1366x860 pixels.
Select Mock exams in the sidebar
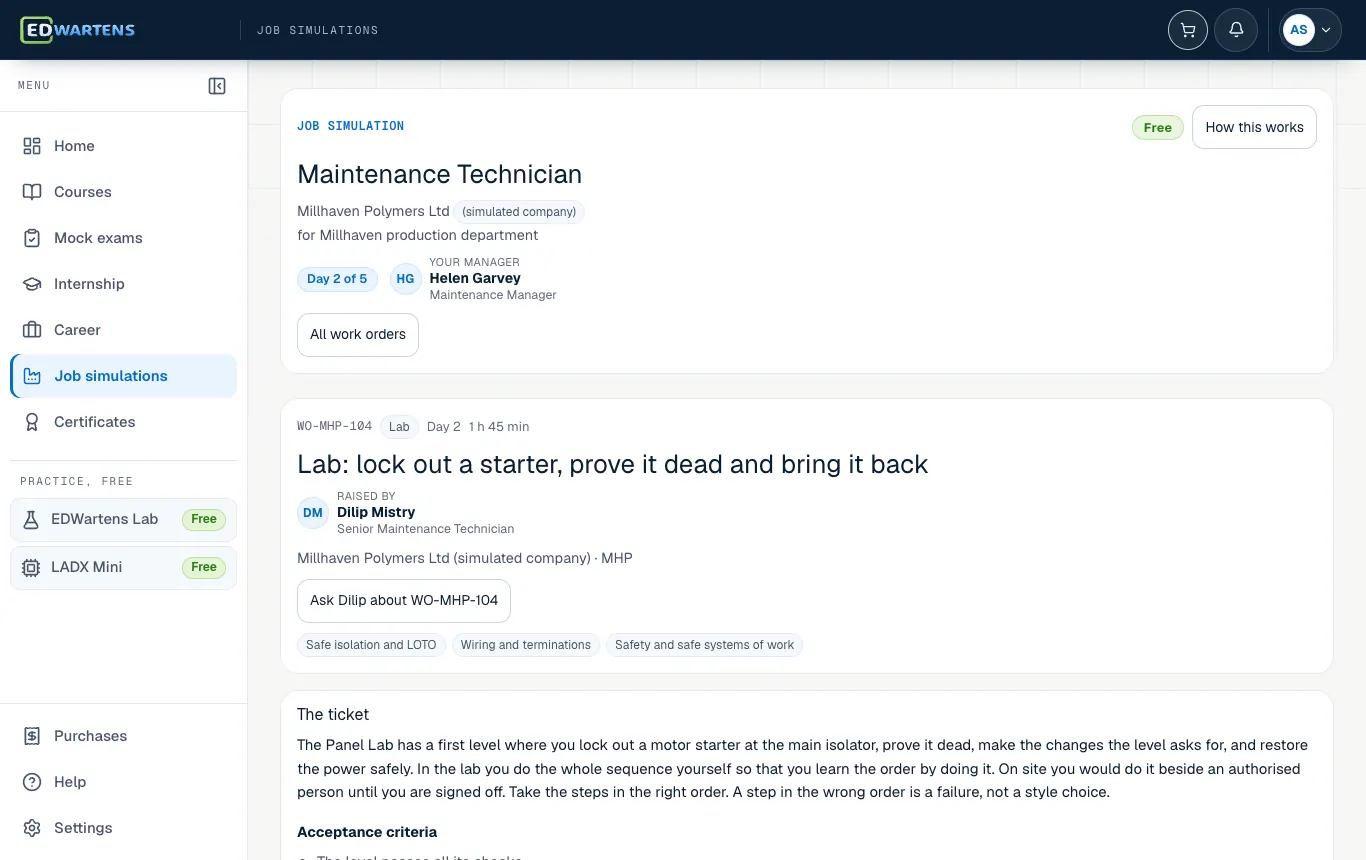click(x=124, y=238)
